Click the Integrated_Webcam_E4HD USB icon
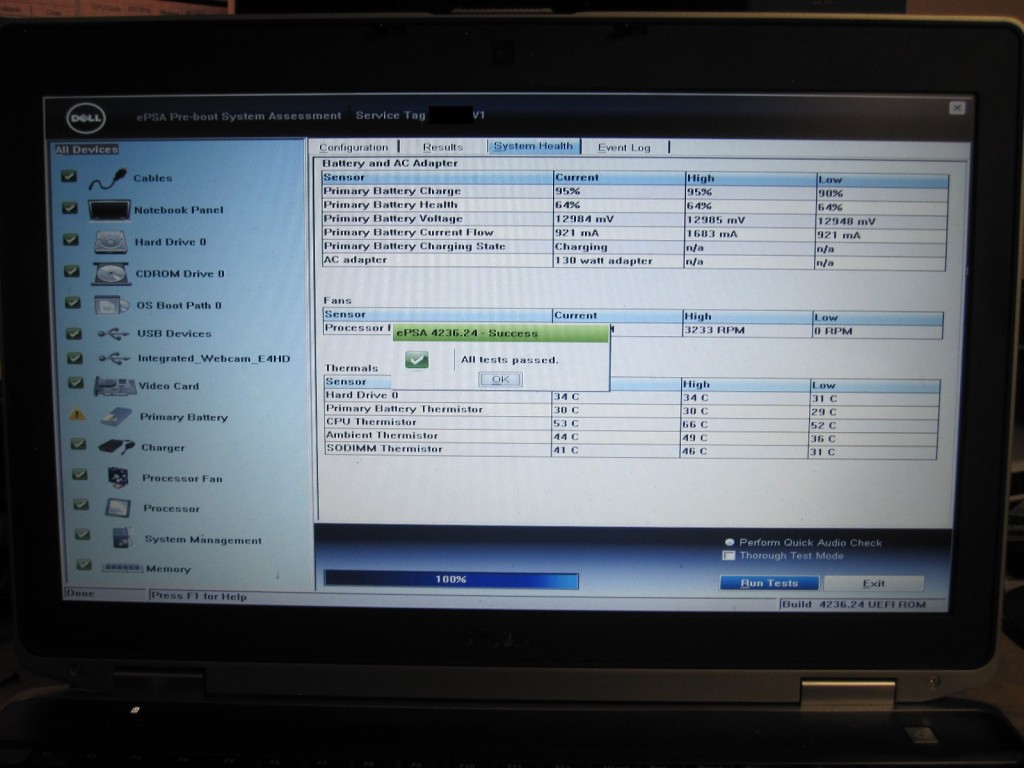 pyautogui.click(x=114, y=359)
